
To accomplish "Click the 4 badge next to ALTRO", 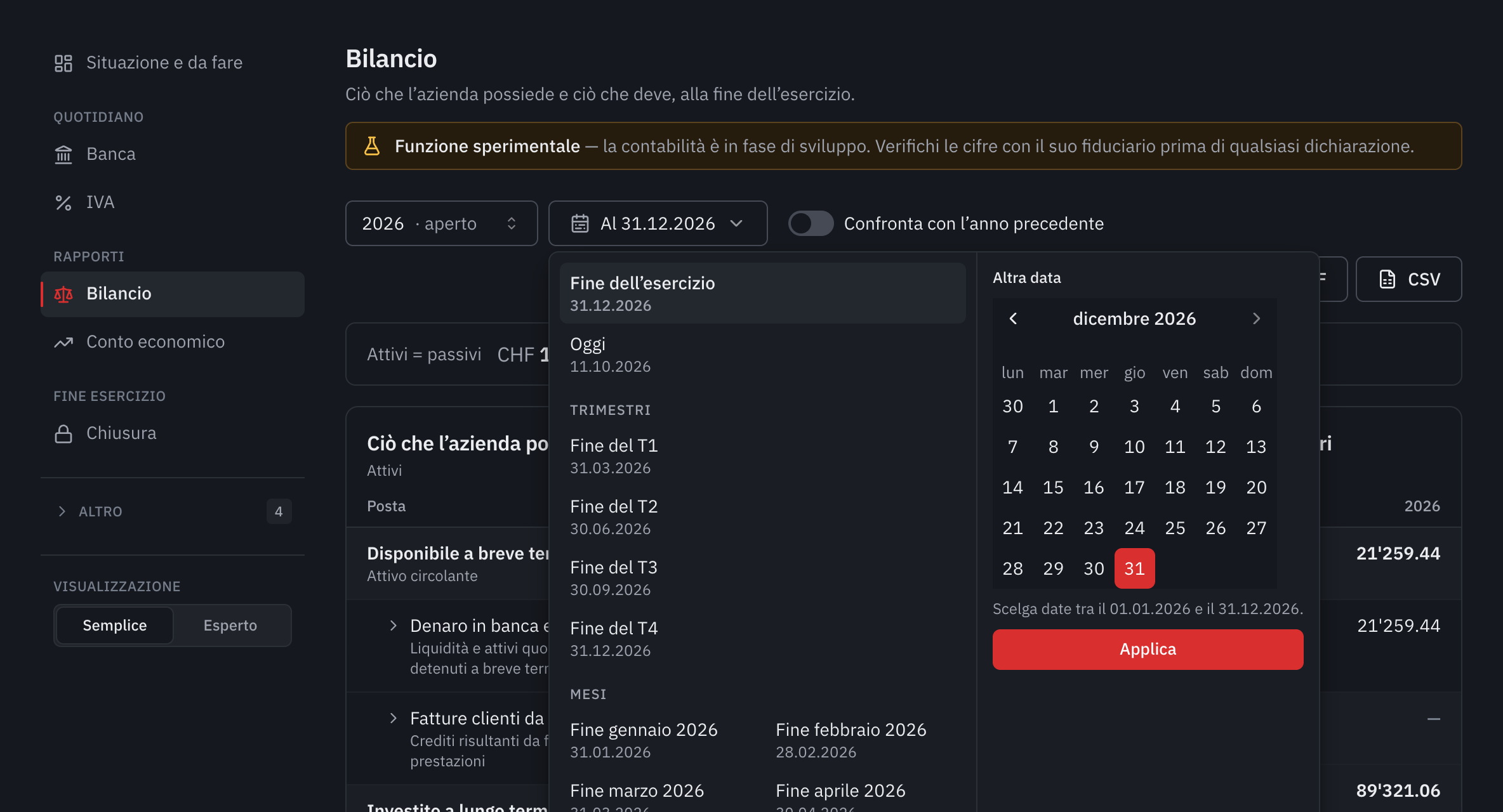I will click(279, 511).
